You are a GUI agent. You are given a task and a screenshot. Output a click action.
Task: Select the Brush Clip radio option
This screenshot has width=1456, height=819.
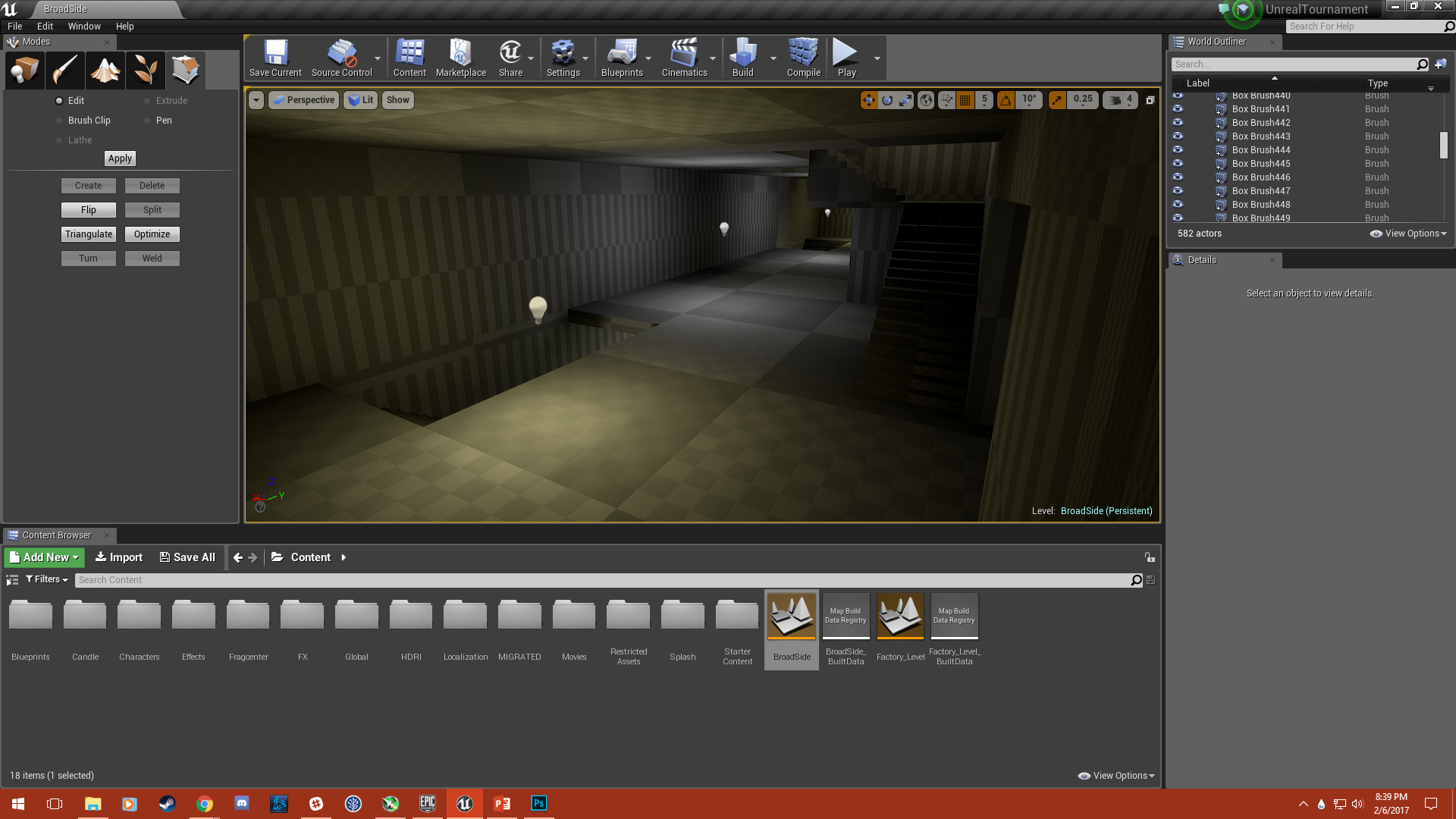(83, 120)
